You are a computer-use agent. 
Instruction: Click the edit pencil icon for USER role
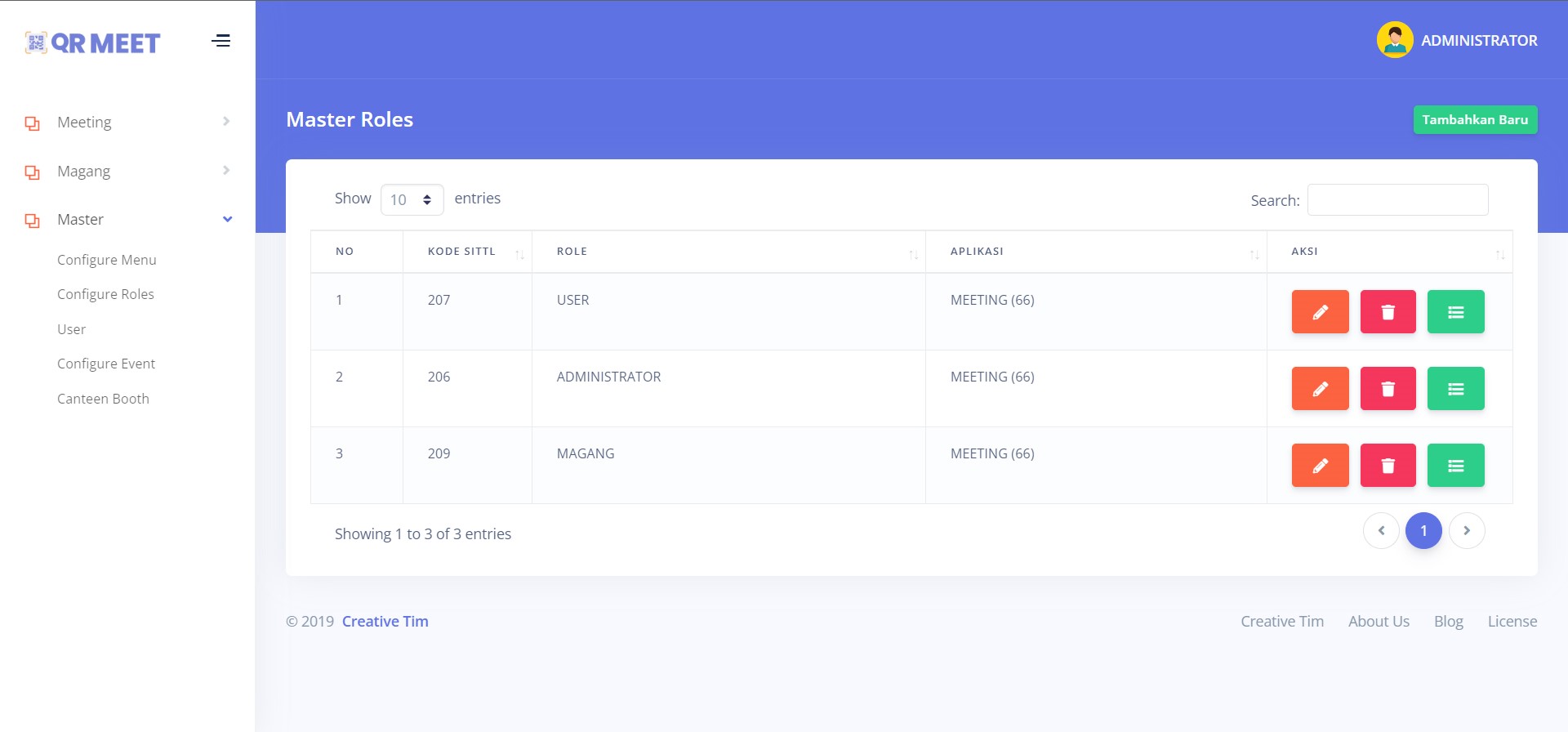(x=1320, y=312)
